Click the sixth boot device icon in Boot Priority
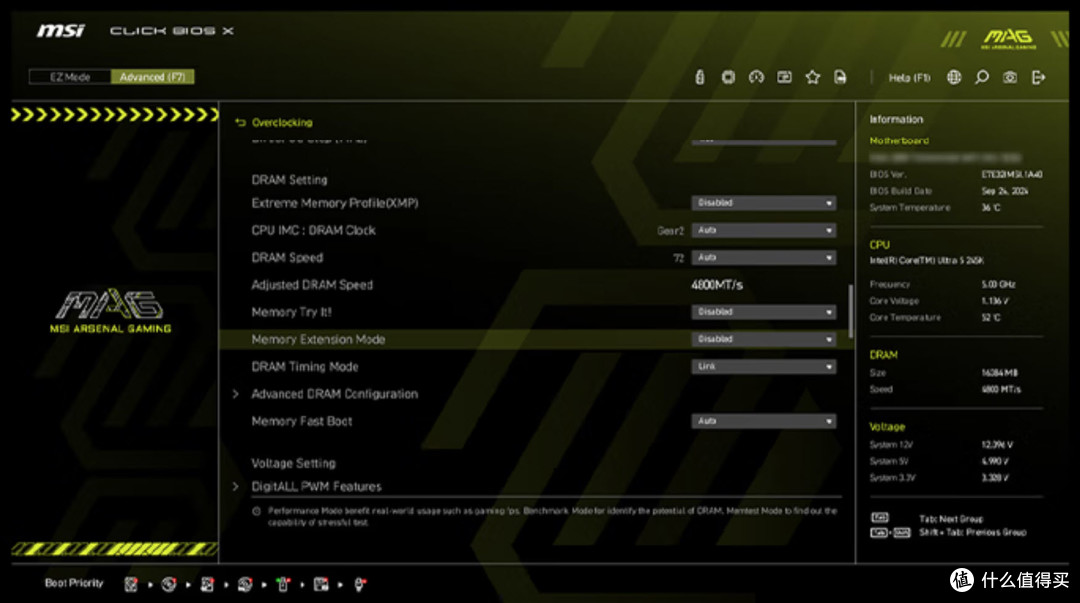1080x603 pixels. (321, 584)
